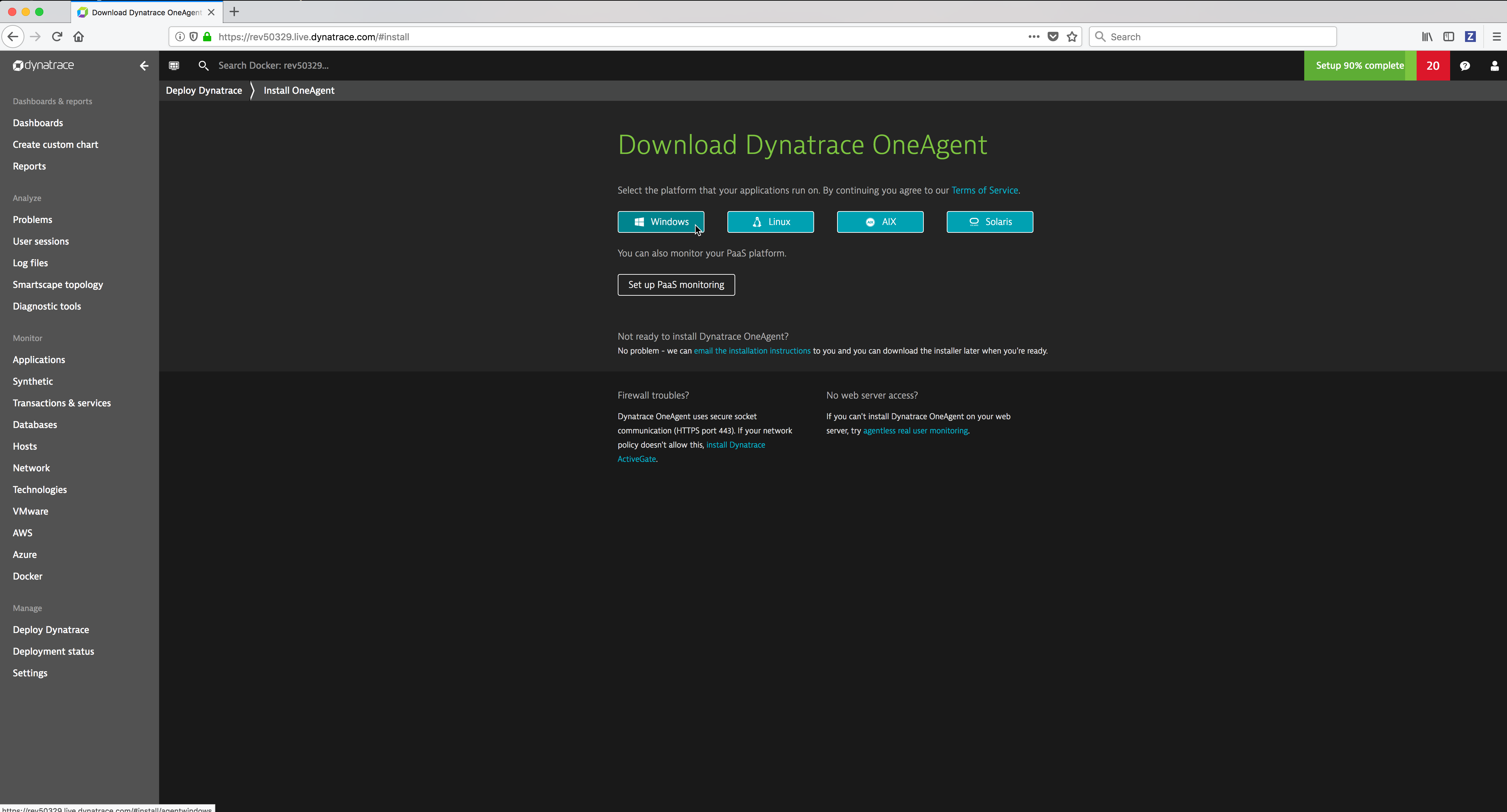
Task: Click the browser forward button
Action: (x=35, y=36)
